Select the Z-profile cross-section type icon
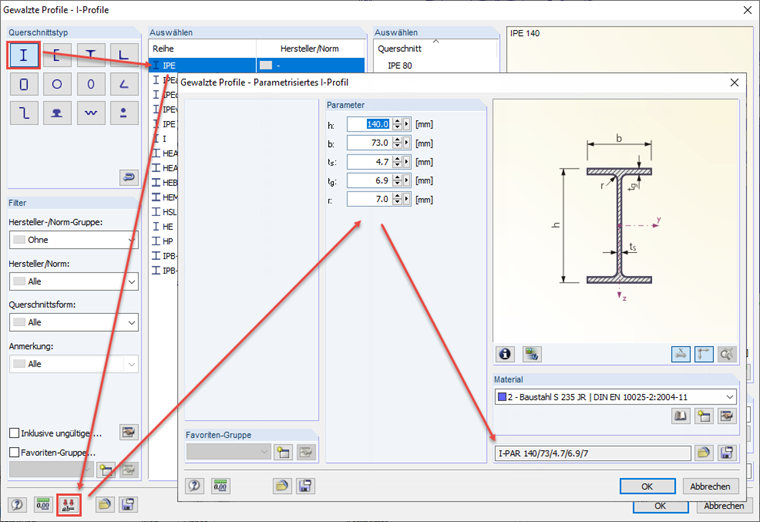760x522 pixels. point(24,113)
